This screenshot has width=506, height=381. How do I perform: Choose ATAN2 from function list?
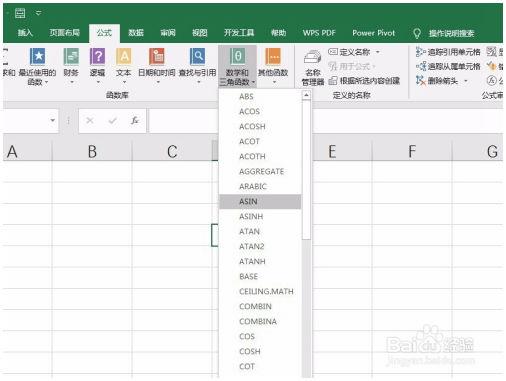pos(260,247)
